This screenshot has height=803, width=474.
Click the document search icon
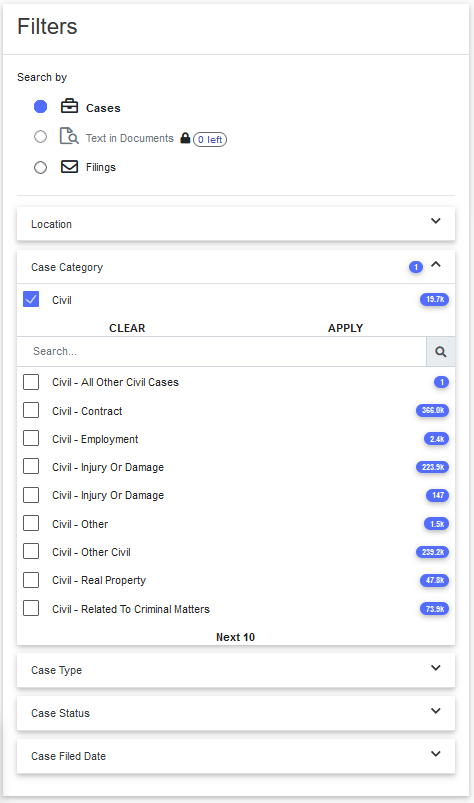pyautogui.click(x=69, y=136)
